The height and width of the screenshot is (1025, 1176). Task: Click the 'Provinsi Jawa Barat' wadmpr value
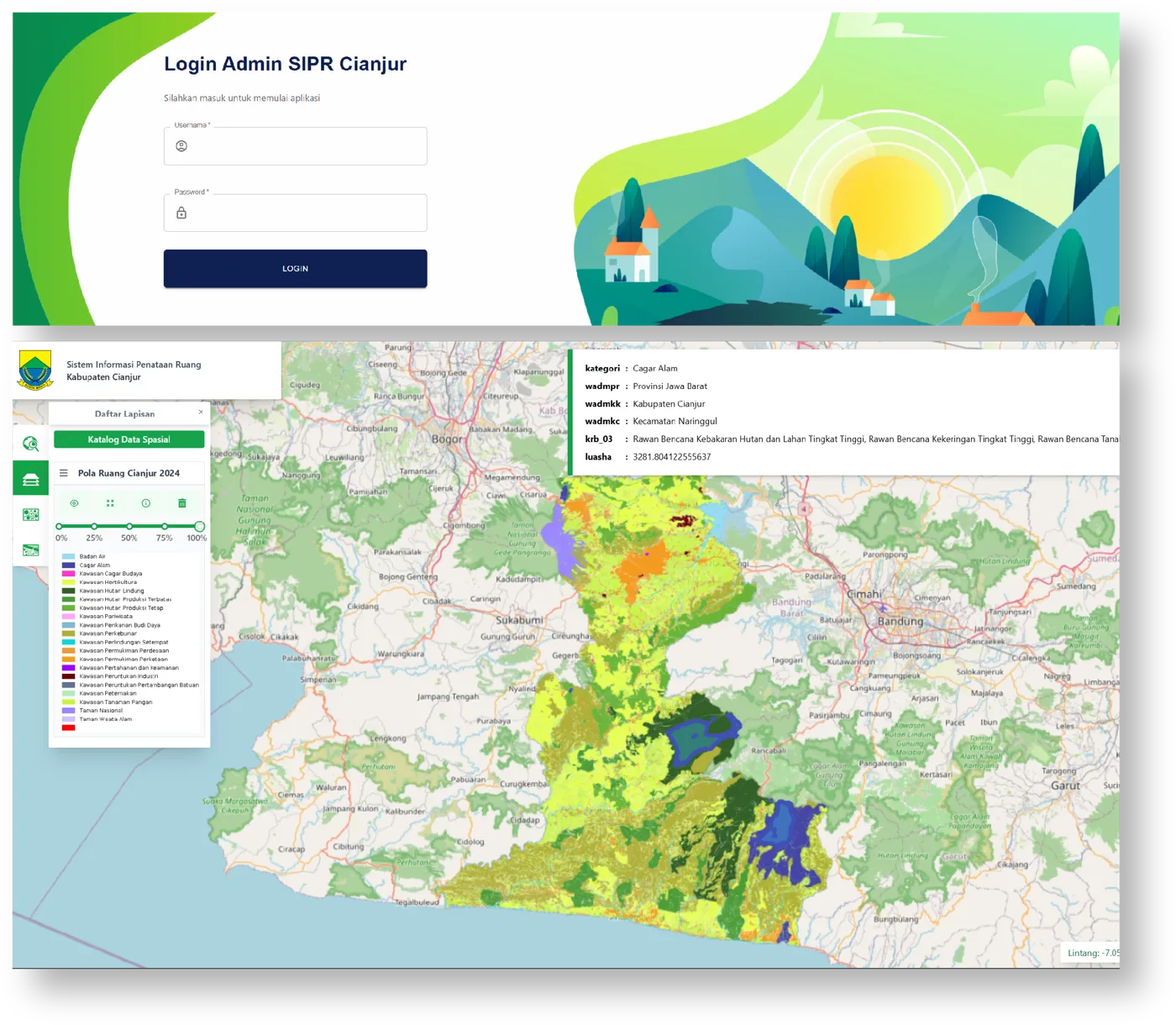click(670, 386)
